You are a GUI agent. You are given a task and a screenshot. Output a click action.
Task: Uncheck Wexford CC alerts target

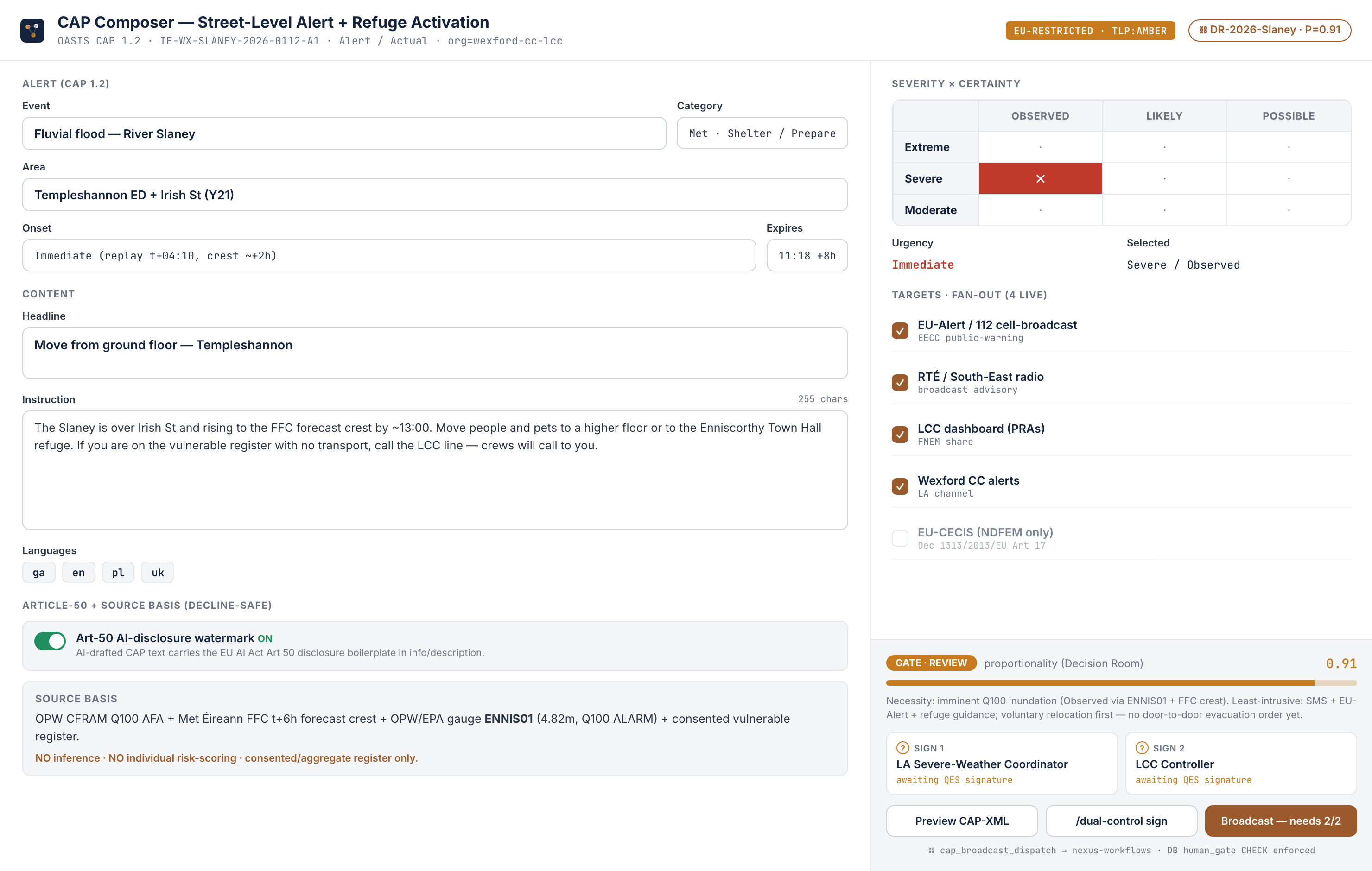(x=900, y=486)
